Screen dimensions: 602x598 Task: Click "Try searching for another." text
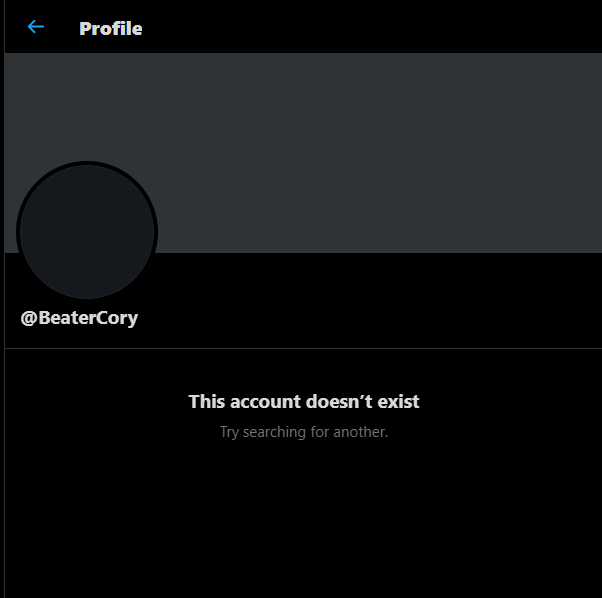pyautogui.click(x=304, y=432)
